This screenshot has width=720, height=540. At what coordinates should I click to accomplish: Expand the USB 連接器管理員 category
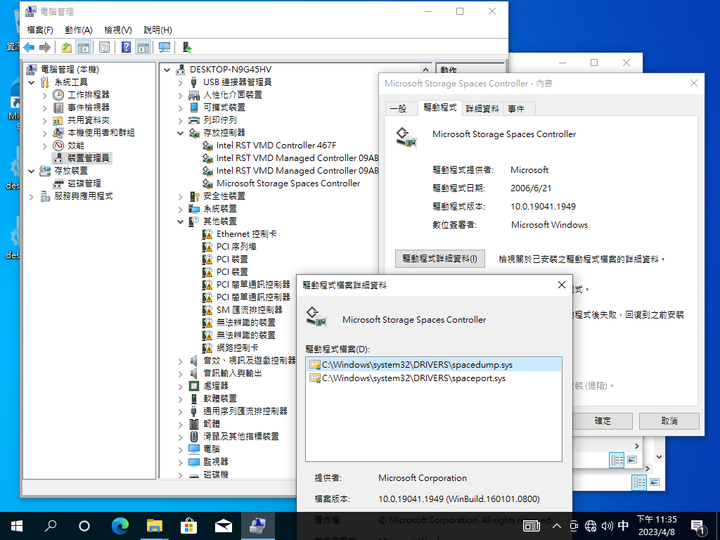[180, 83]
